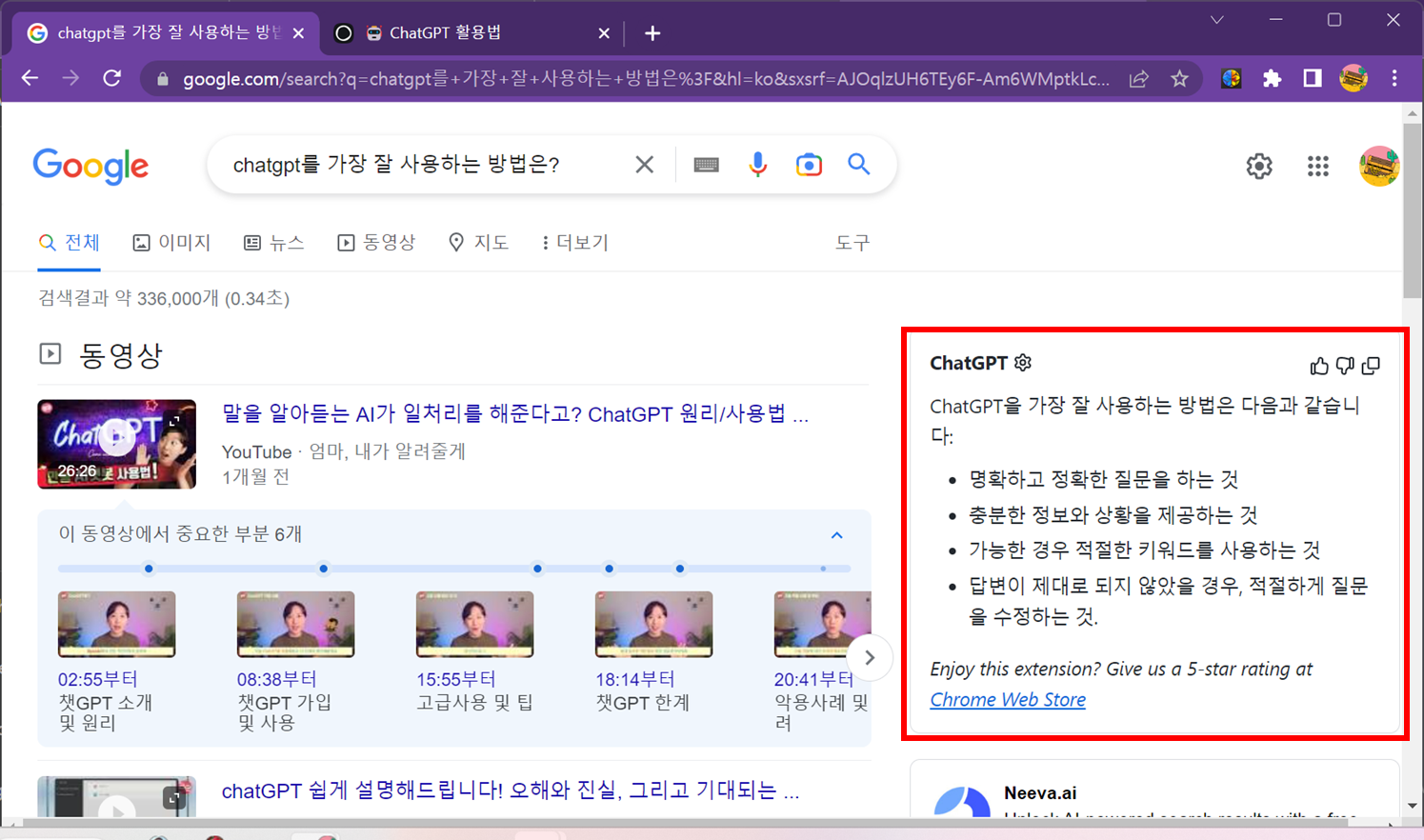Screen dimensions: 1424x840
Task: Switch to 뉴스 results
Action: click(274, 243)
